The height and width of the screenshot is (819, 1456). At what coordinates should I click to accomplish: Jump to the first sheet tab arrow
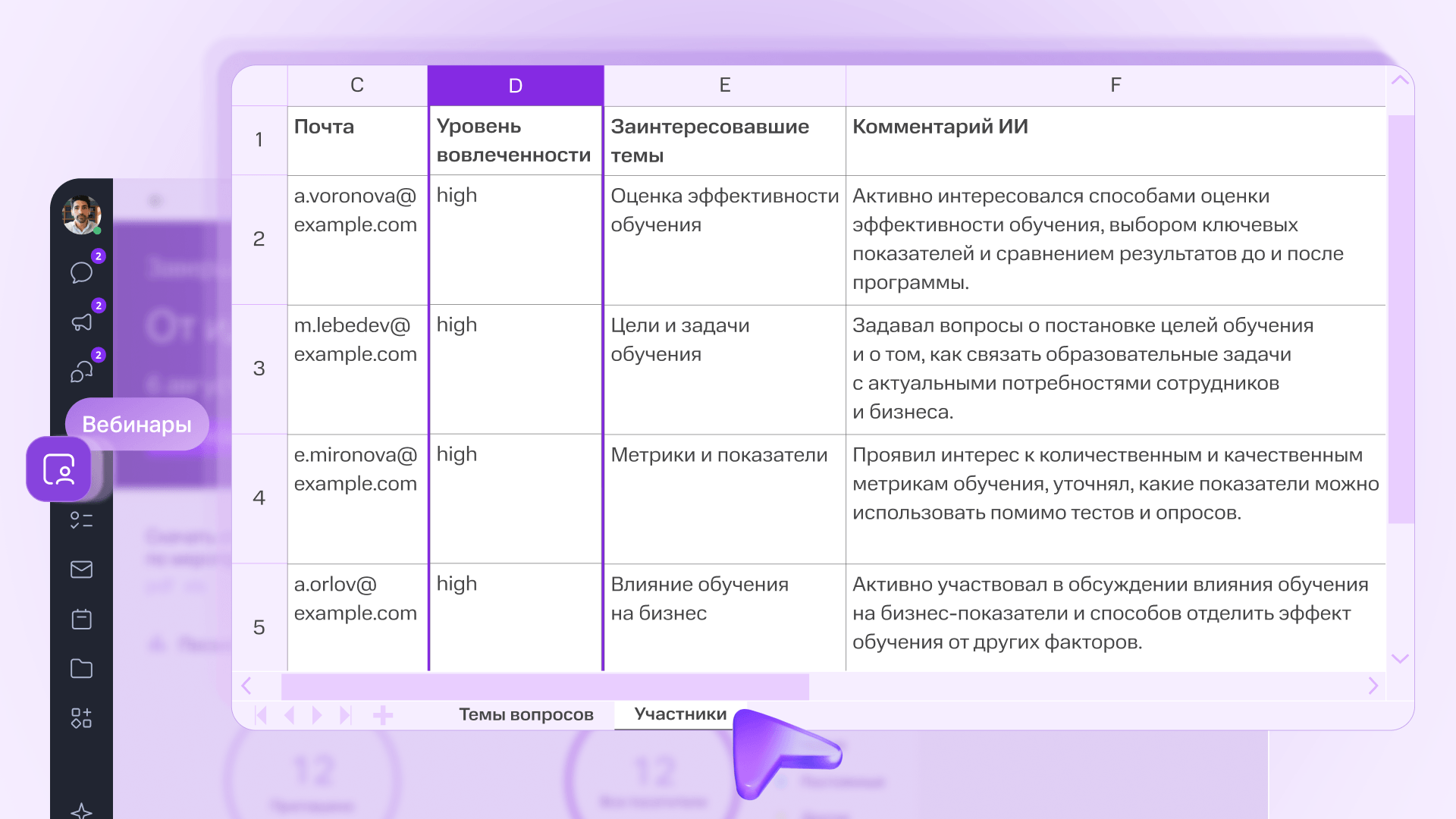coord(262,715)
